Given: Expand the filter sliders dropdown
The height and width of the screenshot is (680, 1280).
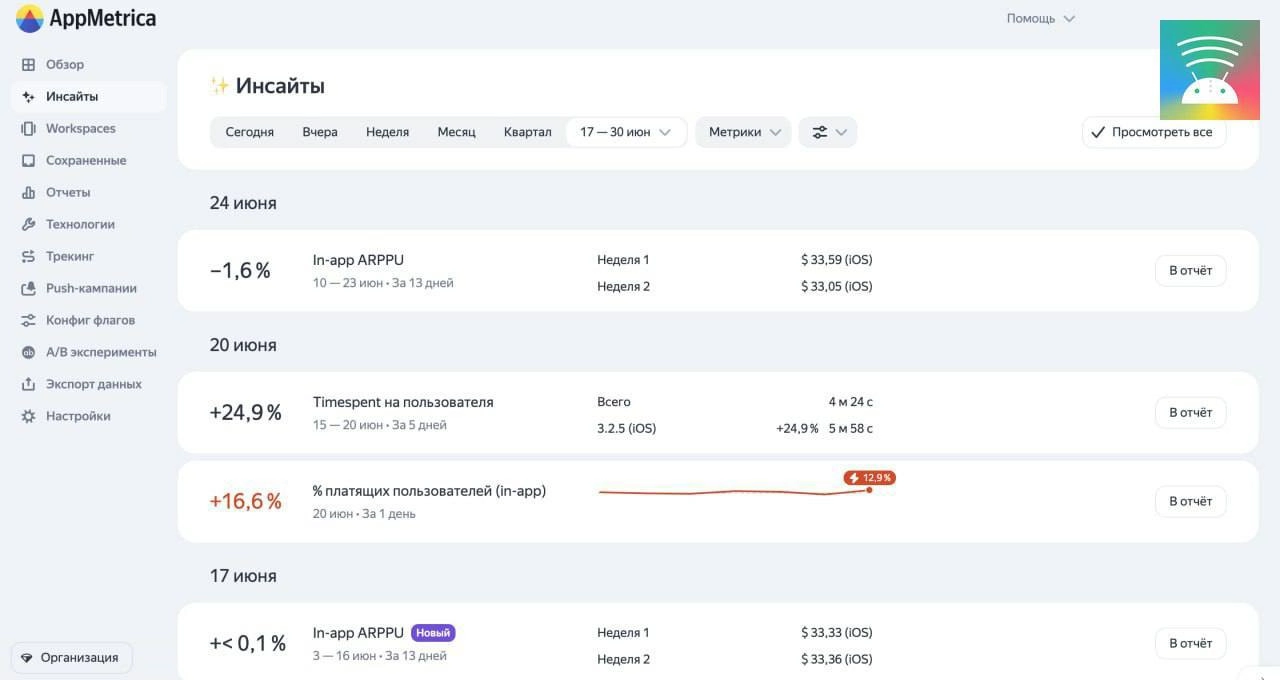Looking at the screenshot, I should click(828, 132).
